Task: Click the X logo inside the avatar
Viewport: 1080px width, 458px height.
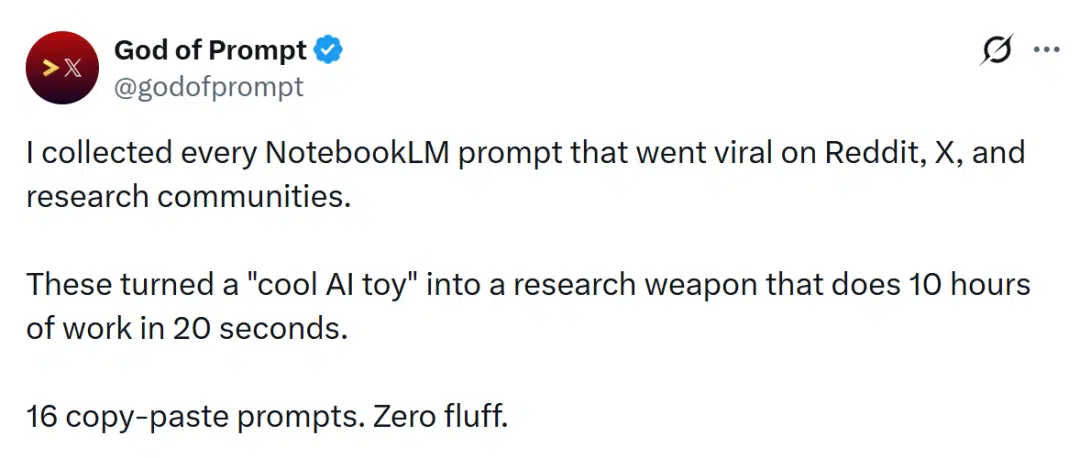Action: [72, 68]
